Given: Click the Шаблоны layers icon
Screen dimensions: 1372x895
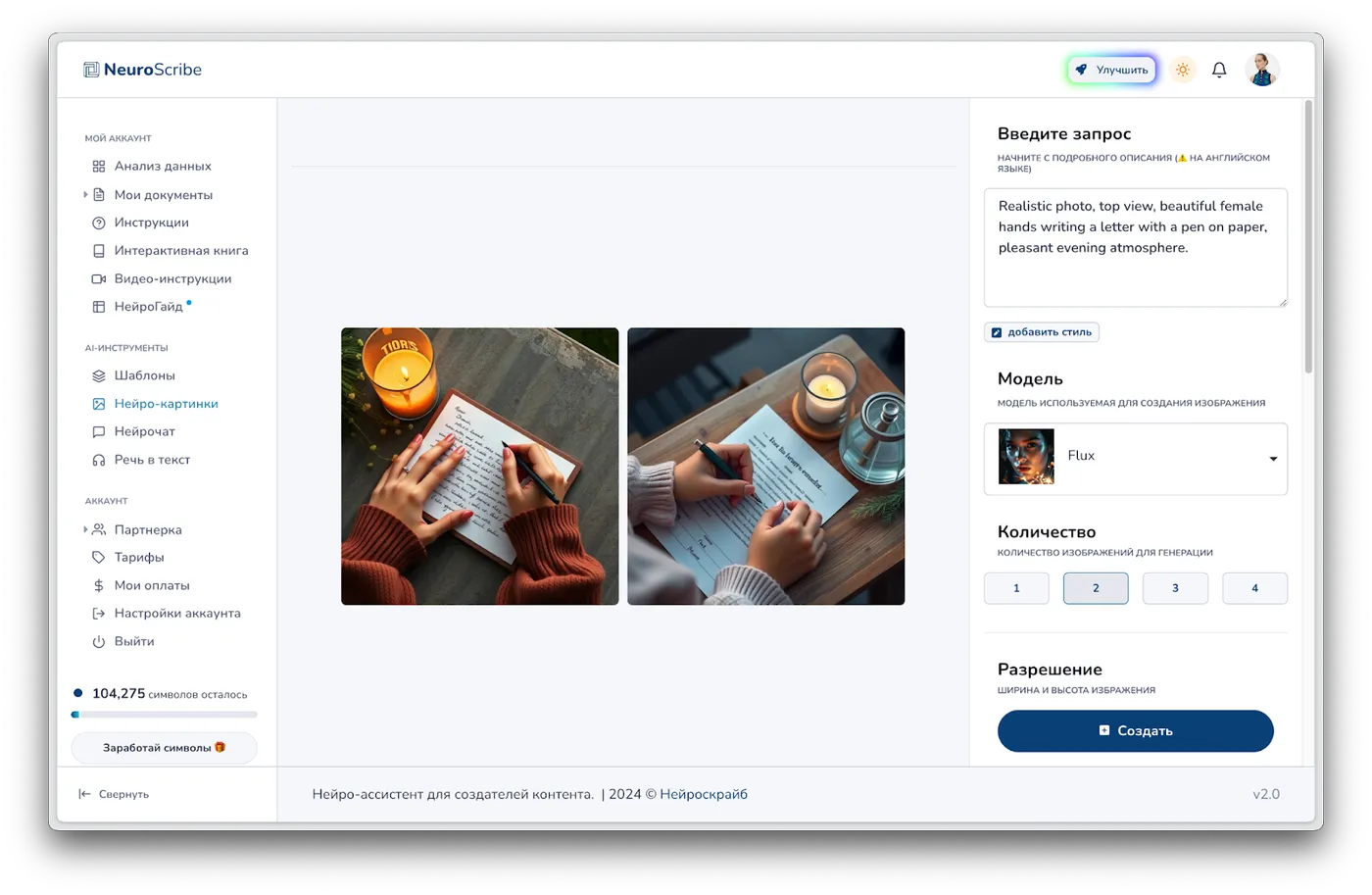Looking at the screenshot, I should [99, 375].
